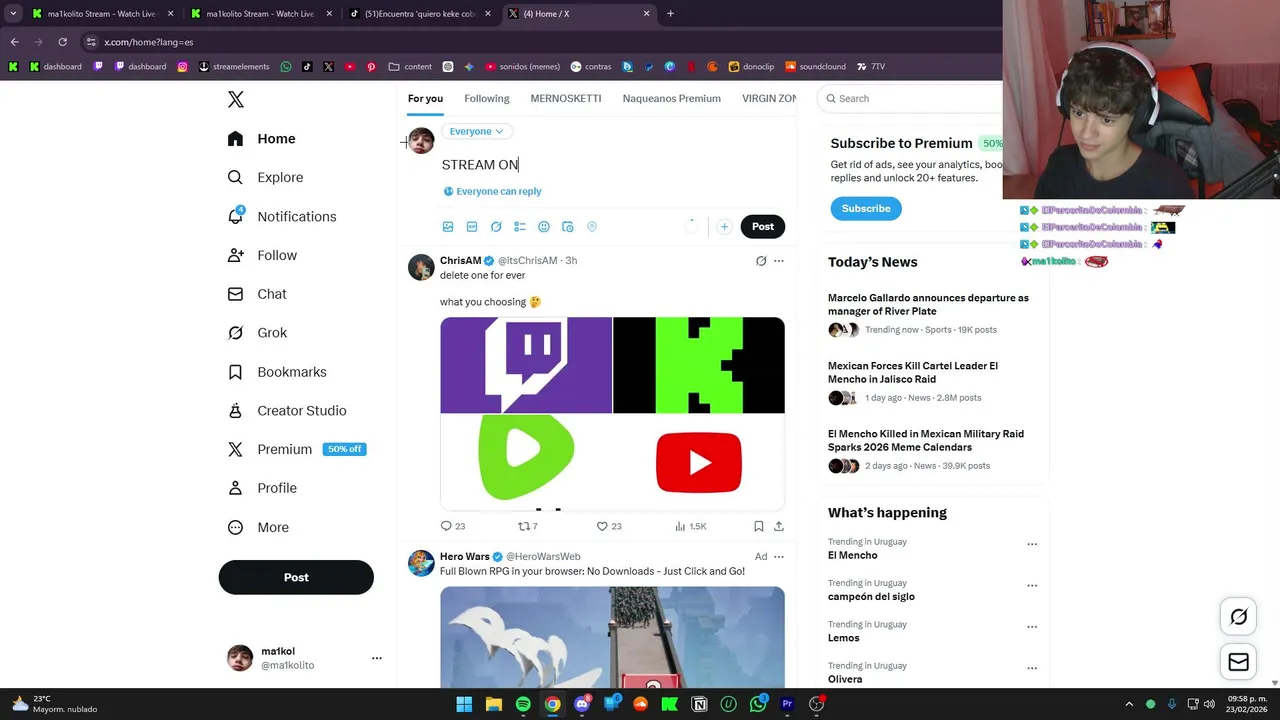Viewport: 1280px width, 720px height.
Task: Switch to the Following tab
Action: [487, 99]
